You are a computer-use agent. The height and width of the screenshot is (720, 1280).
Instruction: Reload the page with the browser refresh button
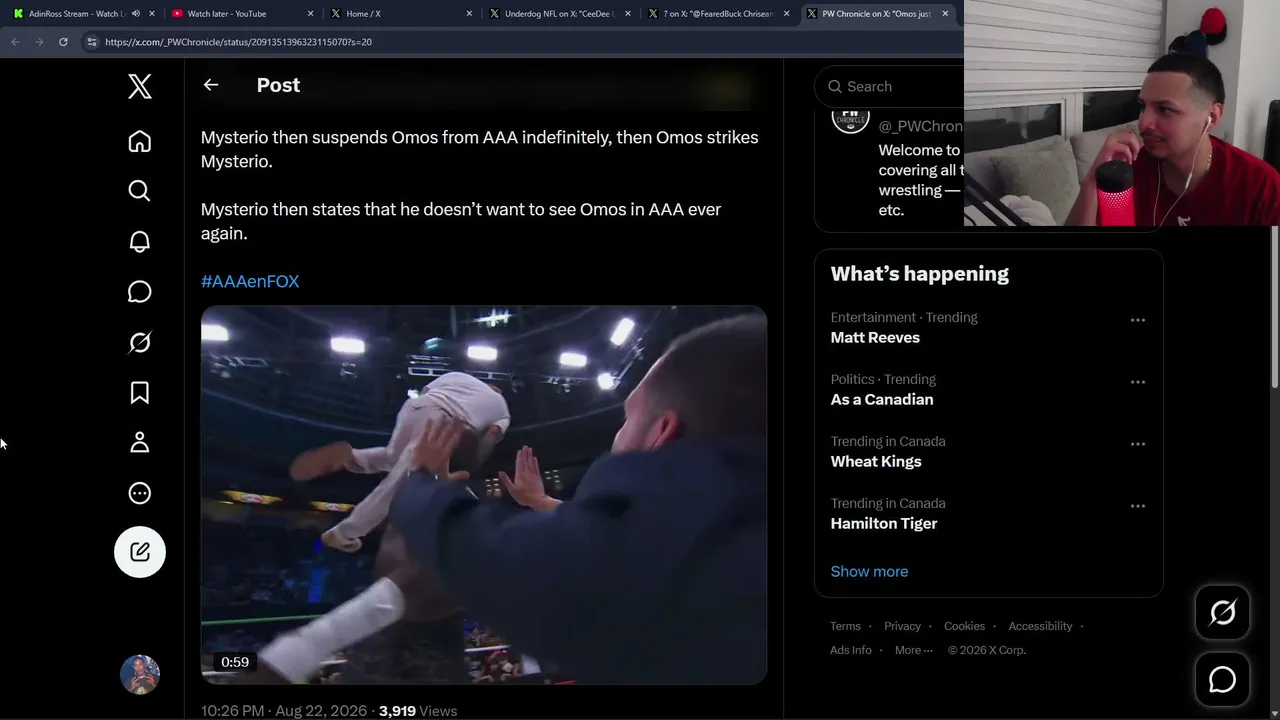click(63, 42)
